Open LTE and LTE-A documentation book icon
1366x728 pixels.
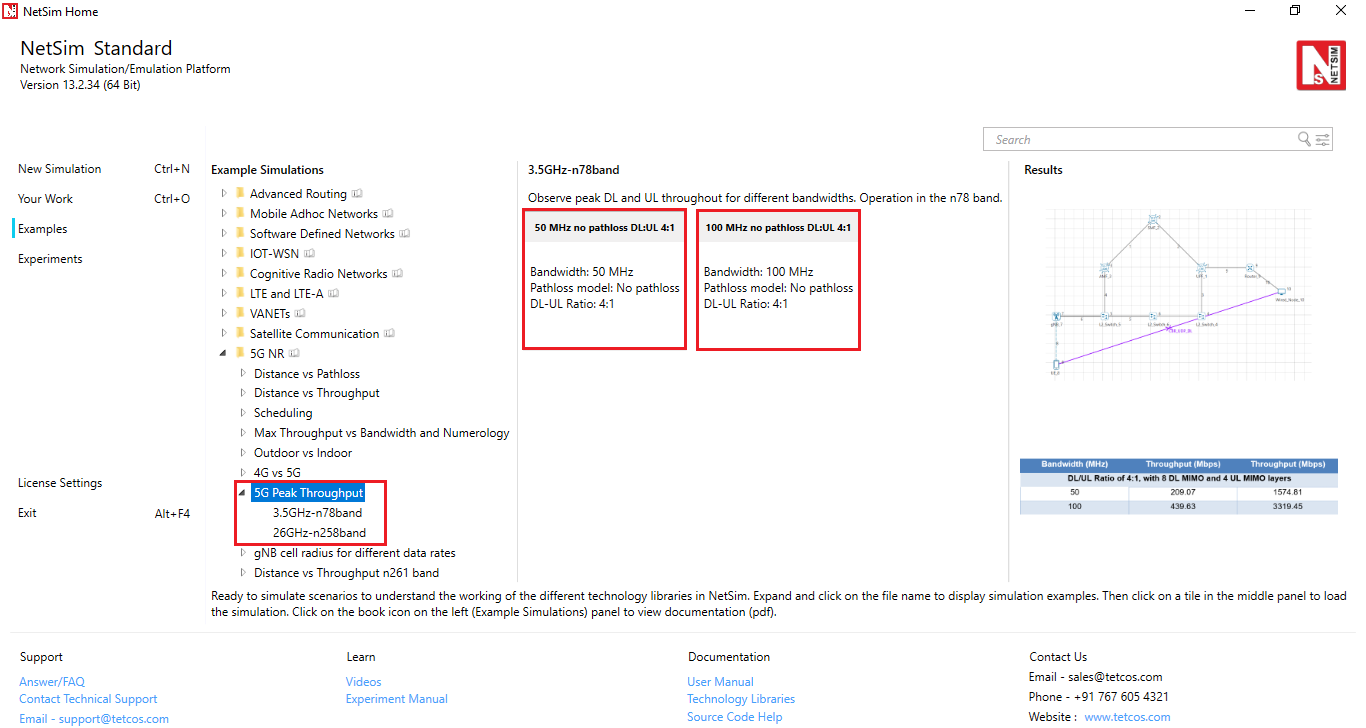click(x=334, y=294)
